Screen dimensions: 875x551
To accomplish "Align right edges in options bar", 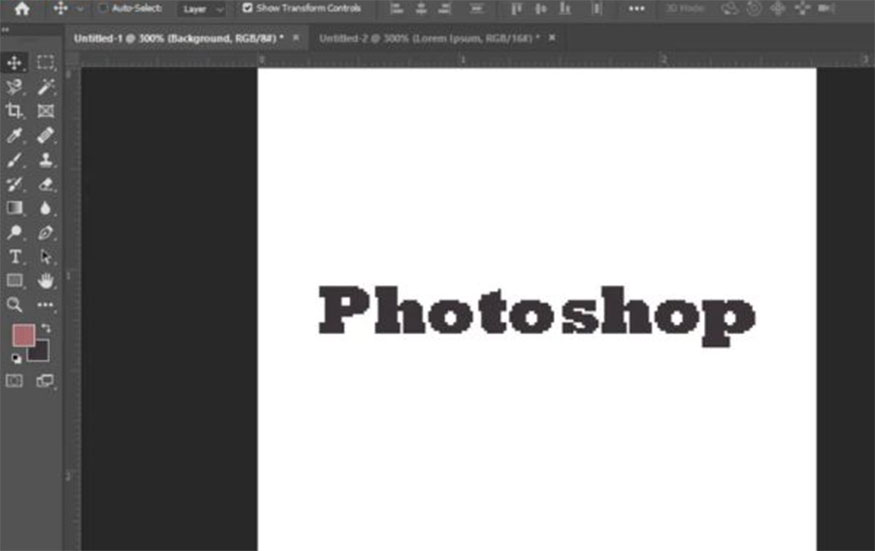I will 445,8.
